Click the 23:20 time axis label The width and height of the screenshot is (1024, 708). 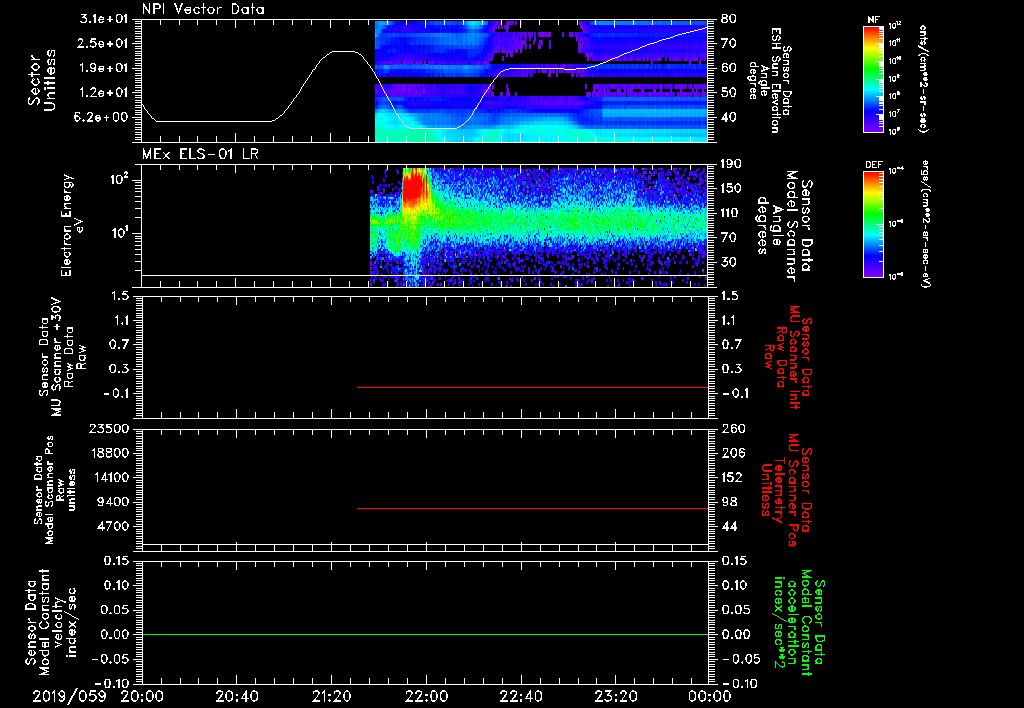click(615, 696)
